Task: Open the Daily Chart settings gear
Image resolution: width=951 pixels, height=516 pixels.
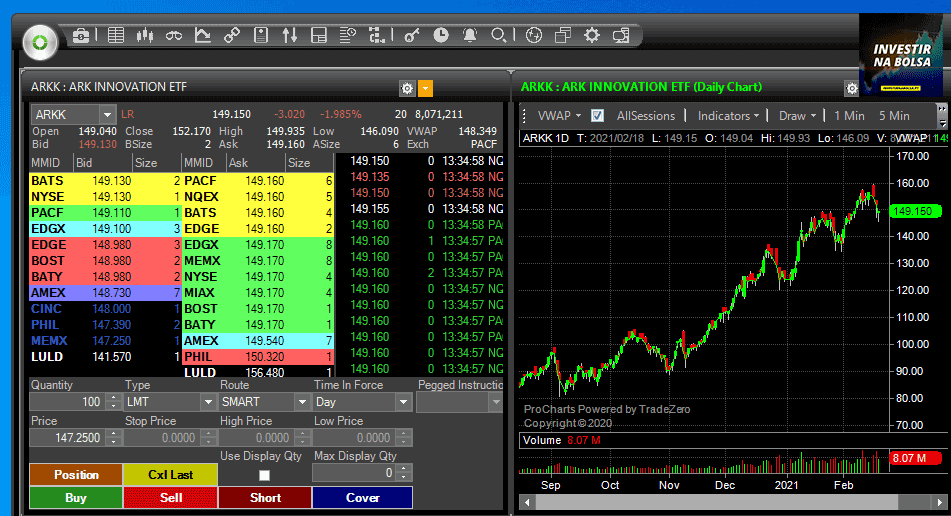Action: [852, 89]
